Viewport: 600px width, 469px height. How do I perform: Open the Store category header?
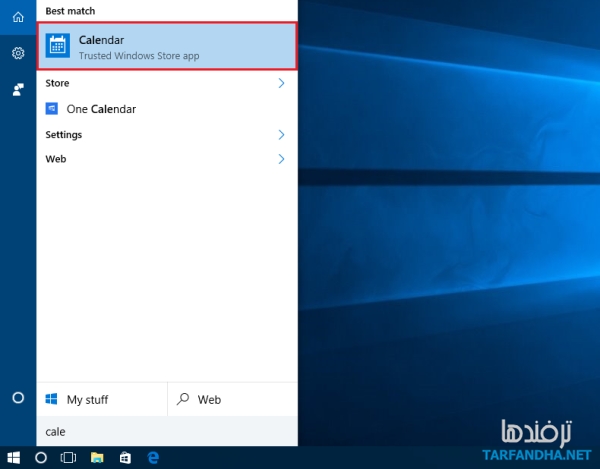pyautogui.click(x=57, y=83)
